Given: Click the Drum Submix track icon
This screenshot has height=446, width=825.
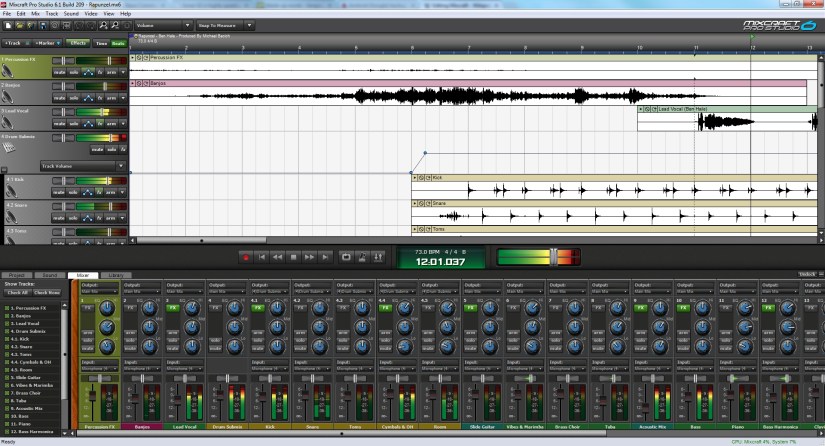Looking at the screenshot, I should (8, 149).
